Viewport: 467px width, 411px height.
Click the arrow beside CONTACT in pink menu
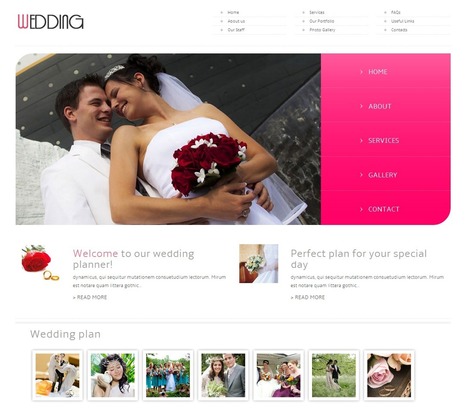tap(361, 209)
